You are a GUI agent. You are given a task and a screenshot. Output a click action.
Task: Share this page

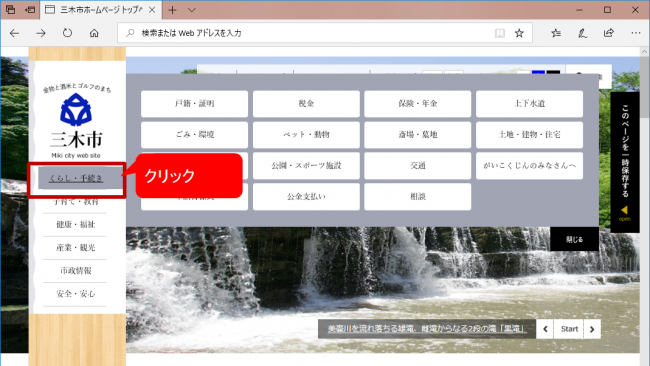(x=609, y=33)
